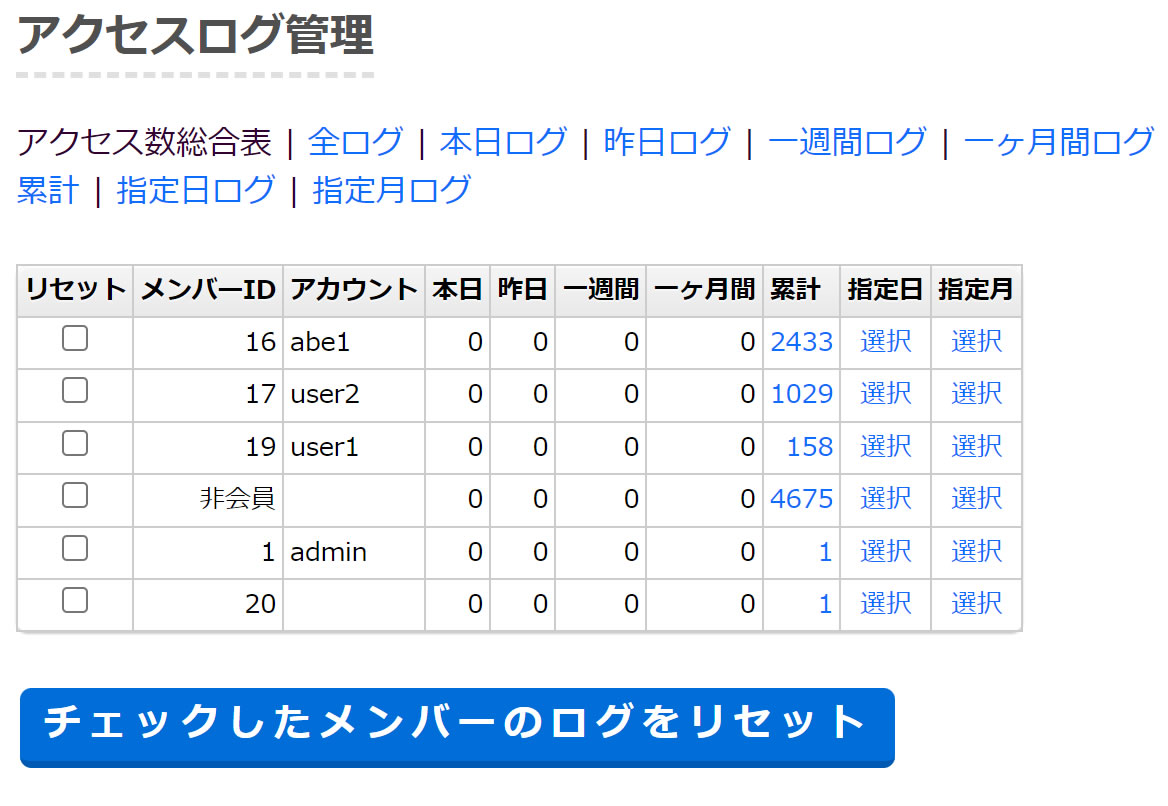Open the 全ログ link
The height and width of the screenshot is (806, 1168).
tap(356, 142)
